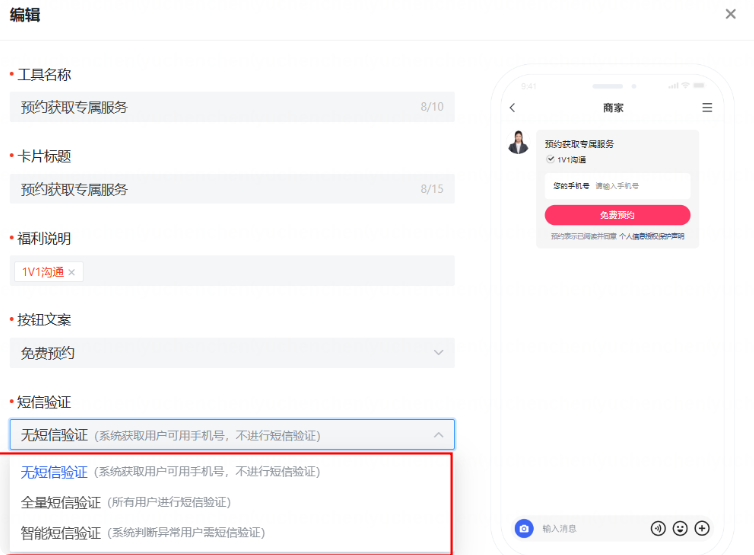The image size is (754, 555).
Task: Click the 短信验证 field label
Action: point(44,402)
